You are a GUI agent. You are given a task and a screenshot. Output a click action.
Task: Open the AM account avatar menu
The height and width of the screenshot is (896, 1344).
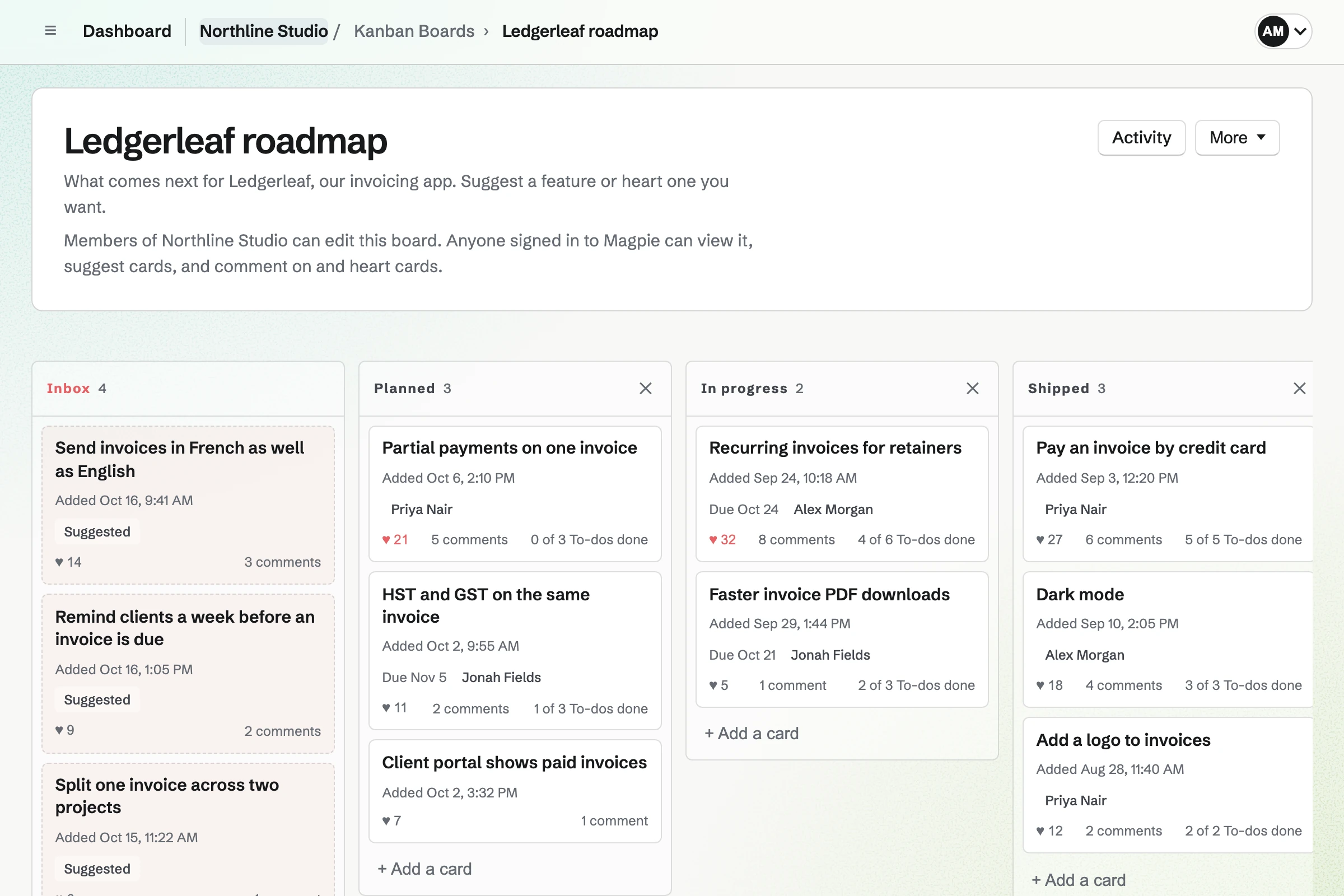click(x=1282, y=31)
